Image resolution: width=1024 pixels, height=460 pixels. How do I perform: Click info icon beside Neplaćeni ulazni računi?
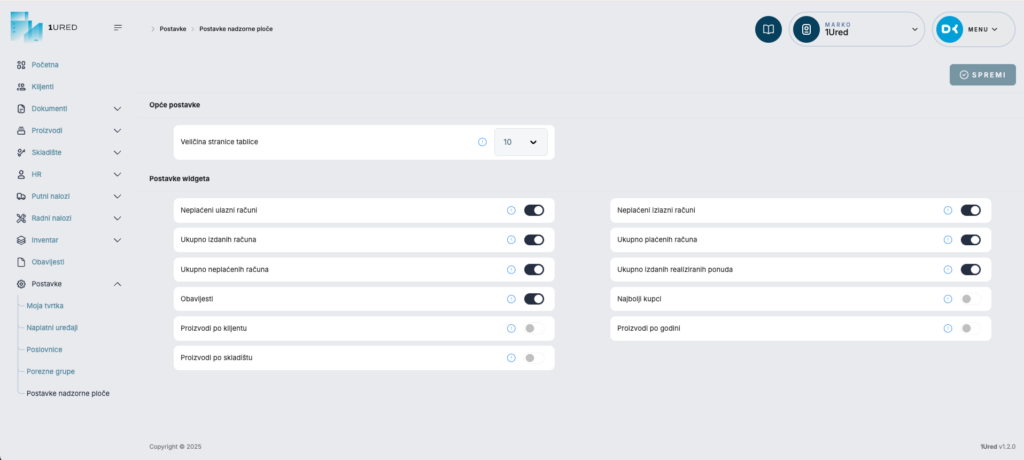pos(511,211)
